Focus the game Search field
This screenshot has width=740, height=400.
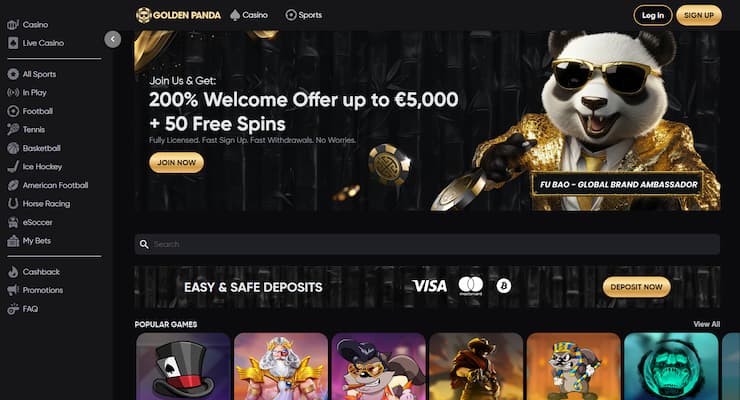click(x=427, y=244)
